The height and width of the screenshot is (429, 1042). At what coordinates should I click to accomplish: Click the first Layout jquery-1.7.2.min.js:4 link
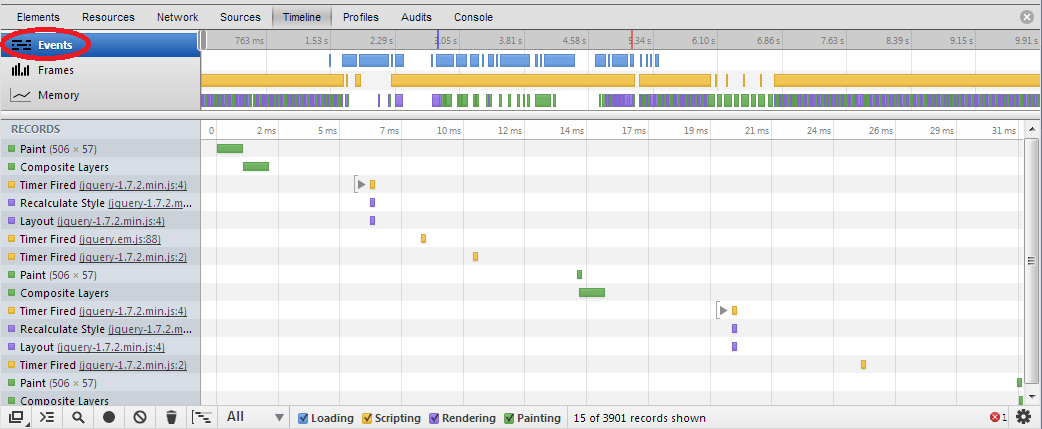tap(111, 220)
